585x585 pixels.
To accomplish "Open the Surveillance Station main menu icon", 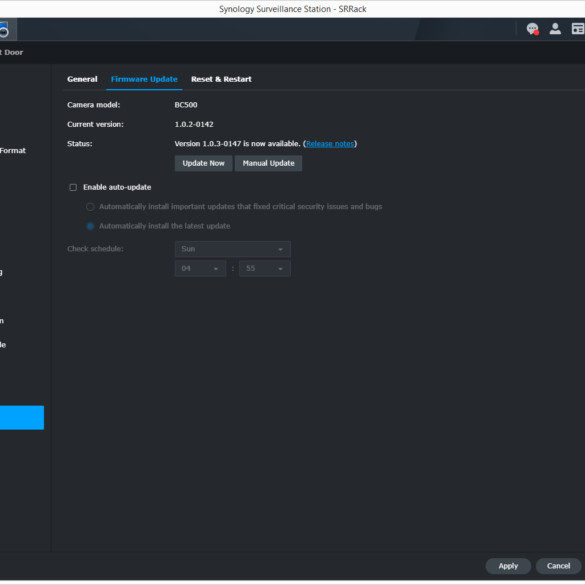I will (4, 29).
